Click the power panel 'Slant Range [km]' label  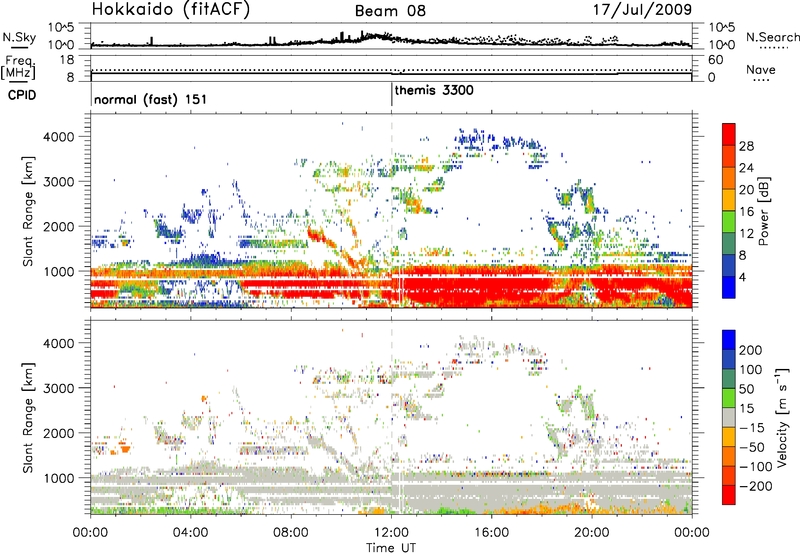[28, 211]
